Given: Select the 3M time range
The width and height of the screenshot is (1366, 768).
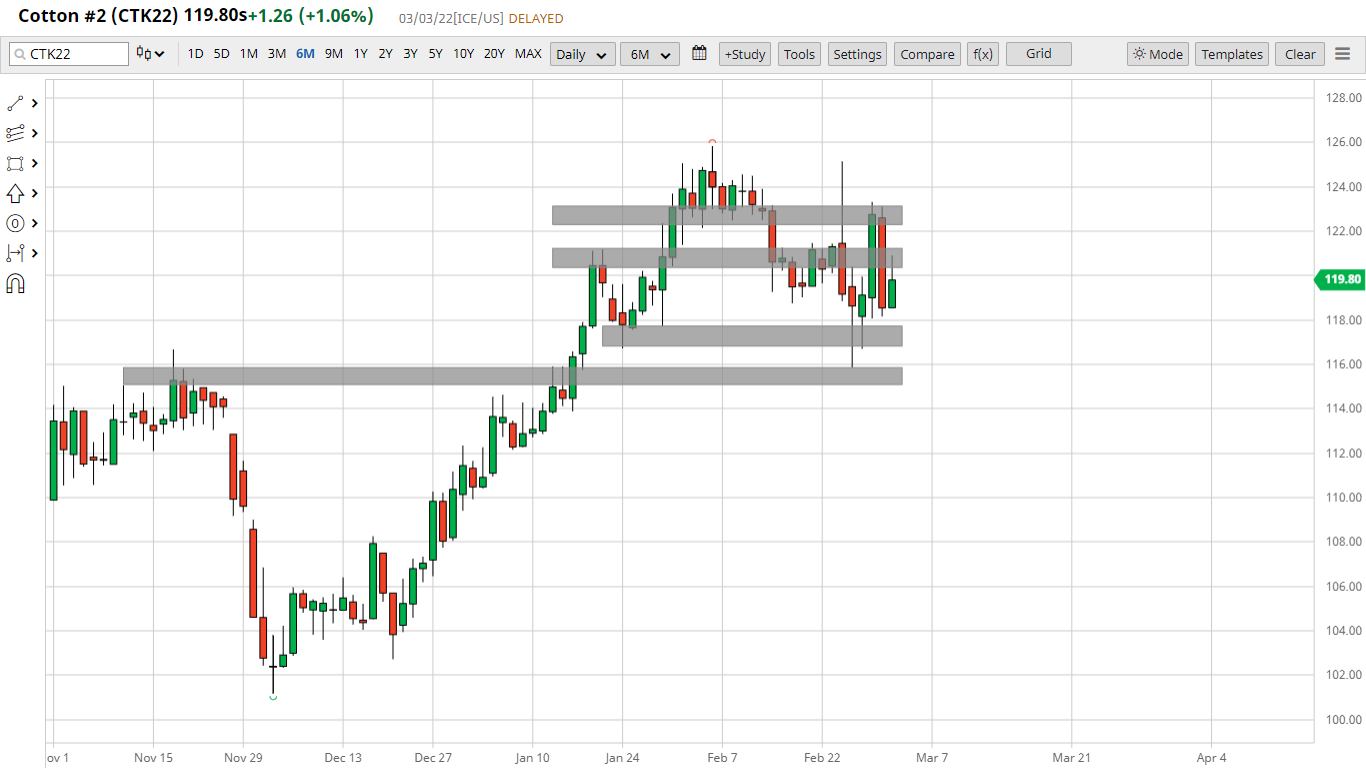Looking at the screenshot, I should [x=277, y=54].
